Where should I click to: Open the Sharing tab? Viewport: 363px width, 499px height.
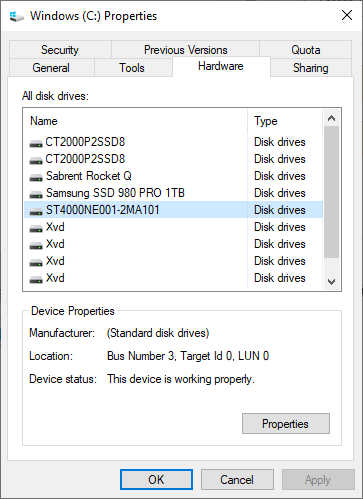[x=310, y=68]
